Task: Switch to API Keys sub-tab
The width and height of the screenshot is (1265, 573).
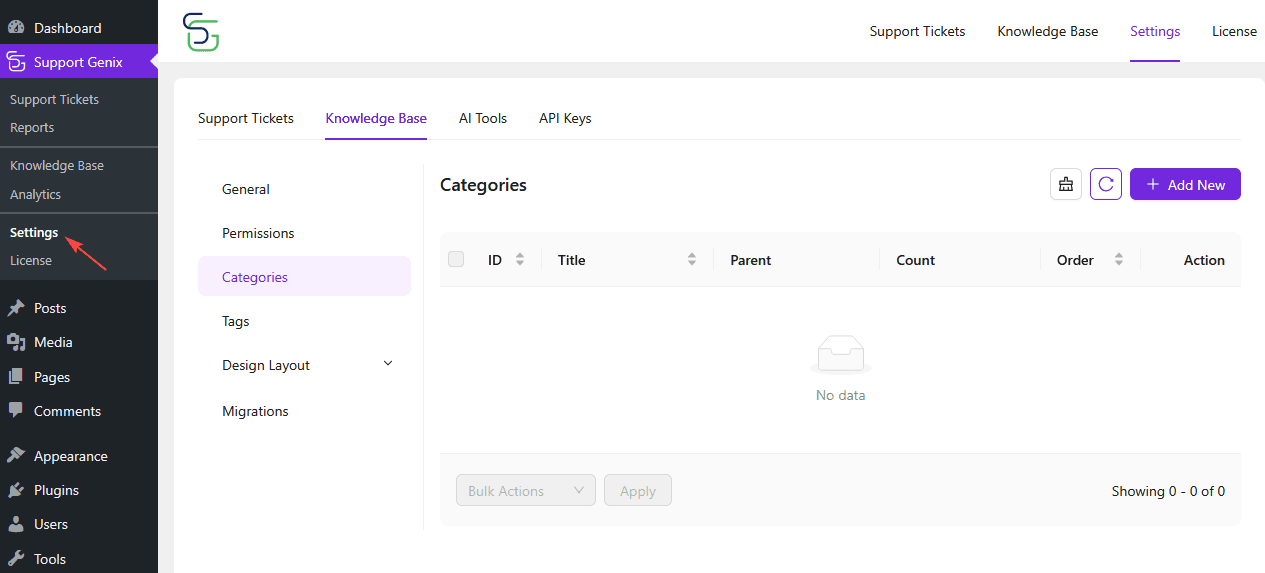Action: (565, 118)
